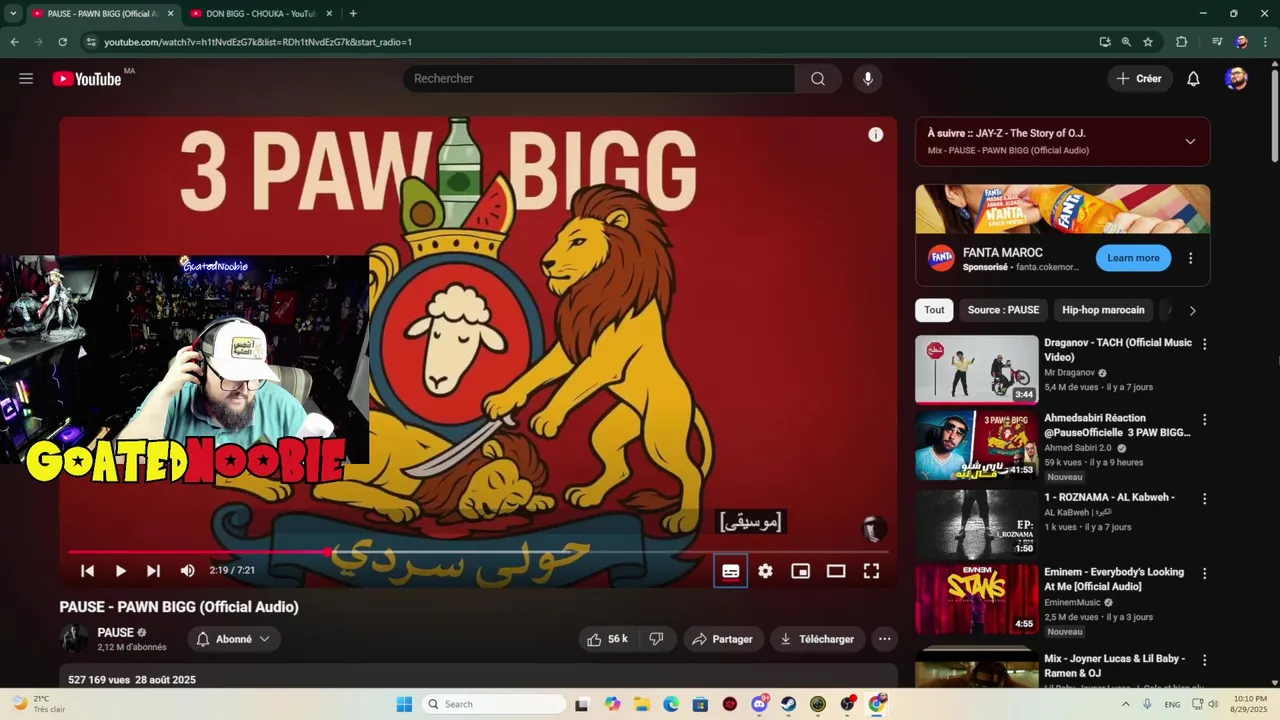Click the Partager share button
Viewport: 1280px width, 720px height.
tap(723, 639)
